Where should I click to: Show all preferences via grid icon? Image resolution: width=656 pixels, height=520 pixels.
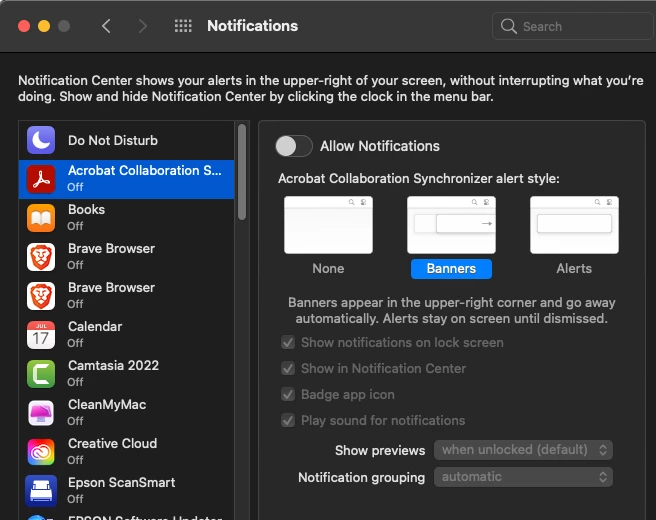pos(183,26)
